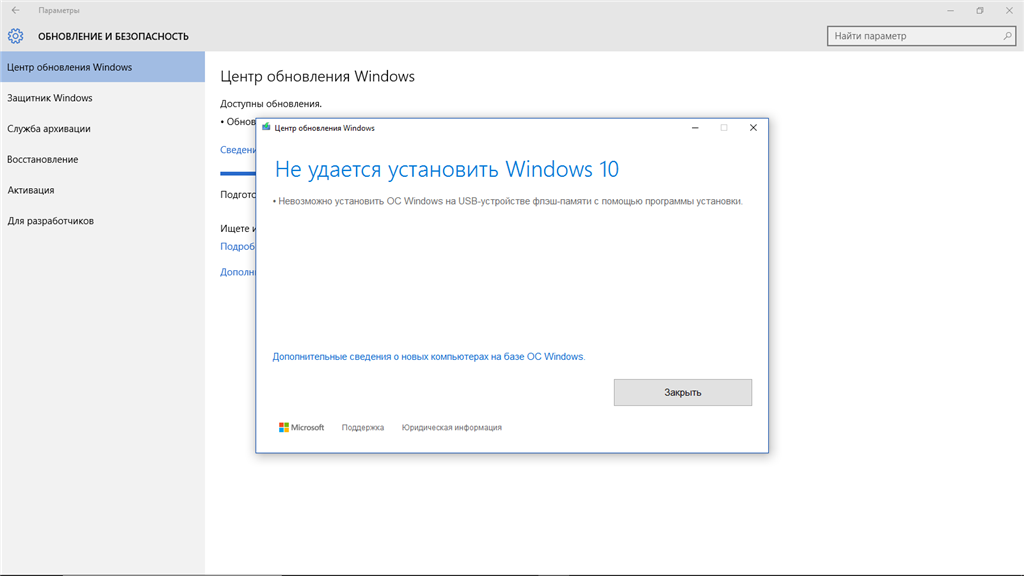Open 'Восстановление' section
The width and height of the screenshot is (1024, 576).
click(x=103, y=159)
